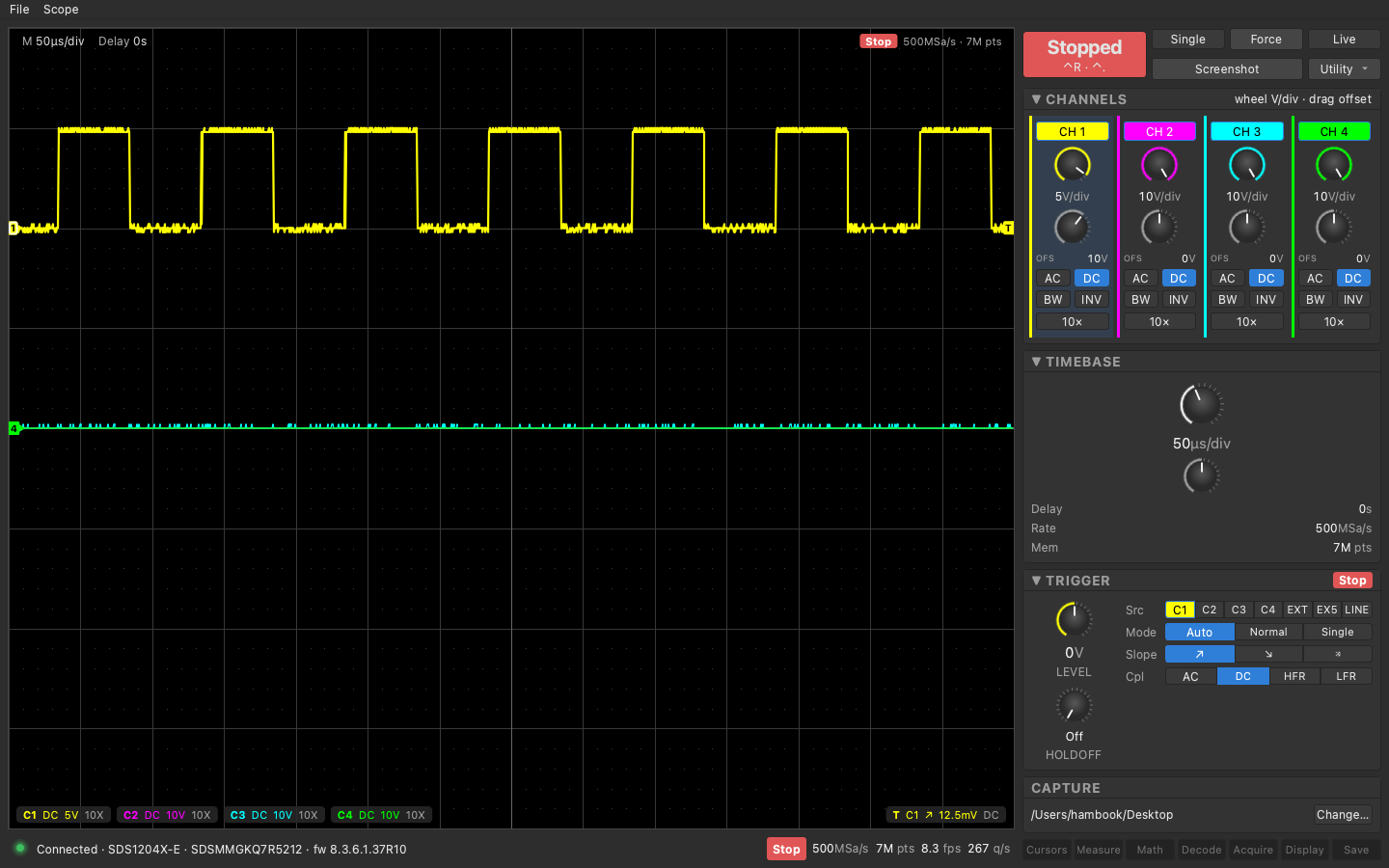This screenshot has height=868, width=1389.
Task: Set trigger coupling to HFR
Action: coord(1294,676)
